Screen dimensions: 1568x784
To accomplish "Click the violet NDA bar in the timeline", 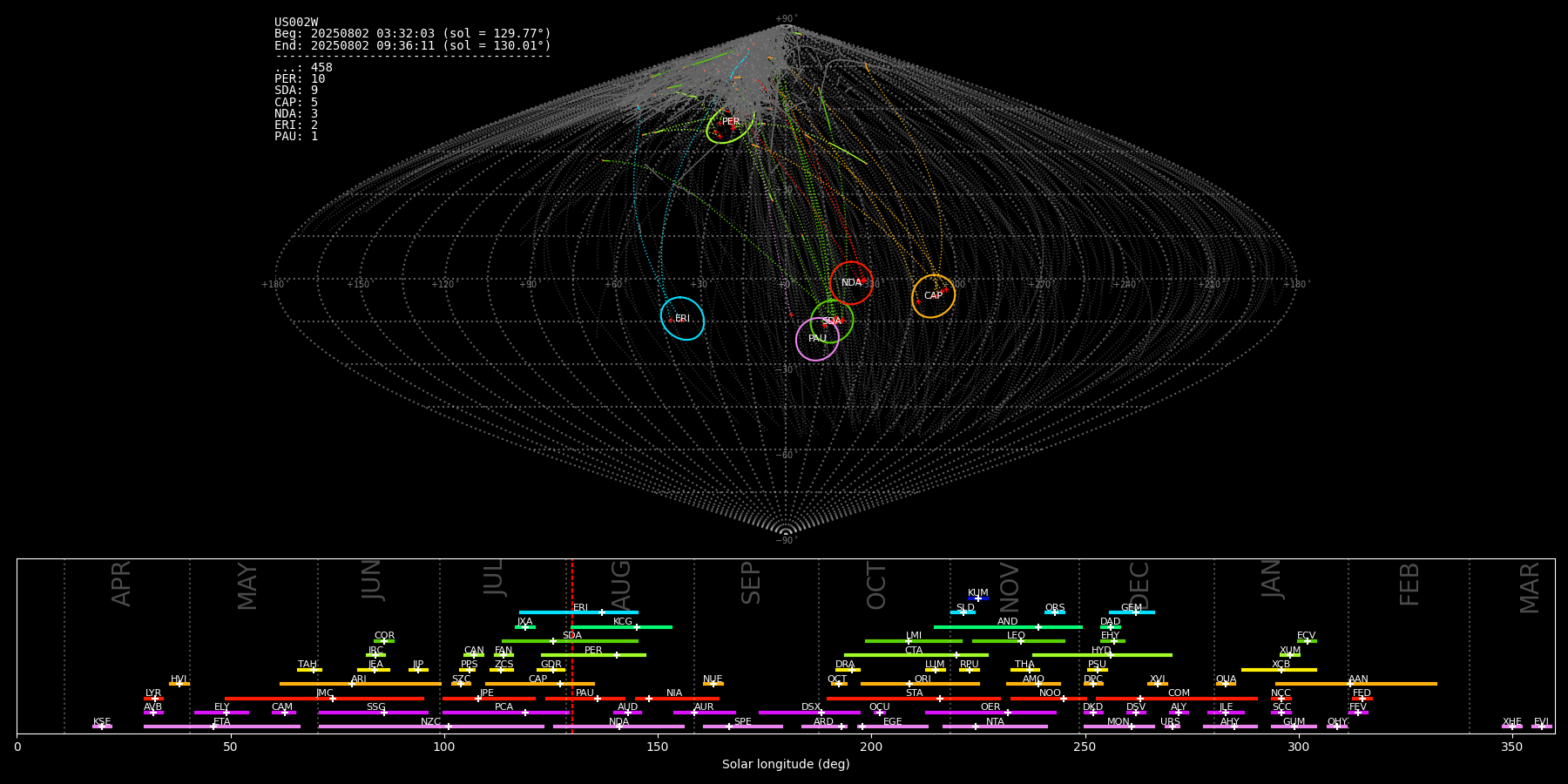I will click(618, 727).
